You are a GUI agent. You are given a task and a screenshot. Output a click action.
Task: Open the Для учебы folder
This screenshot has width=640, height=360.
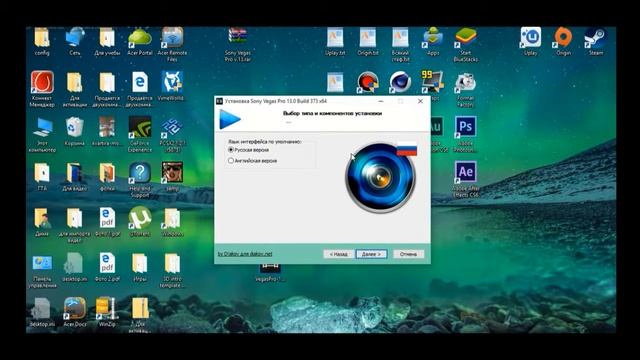[107, 41]
